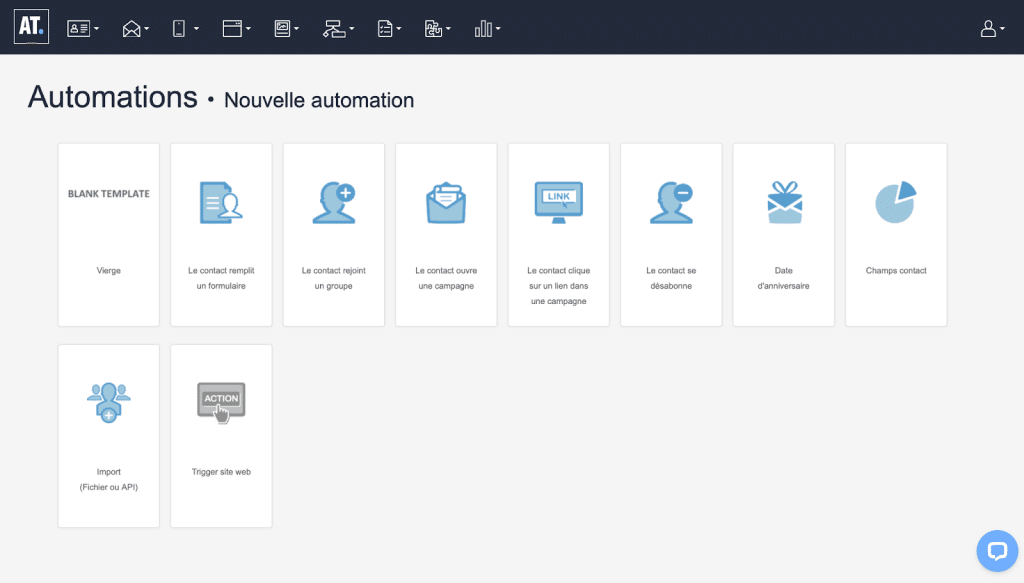Screen dimensions: 1024x583
Task: Open the browser window icon menu
Action: coord(236,29)
